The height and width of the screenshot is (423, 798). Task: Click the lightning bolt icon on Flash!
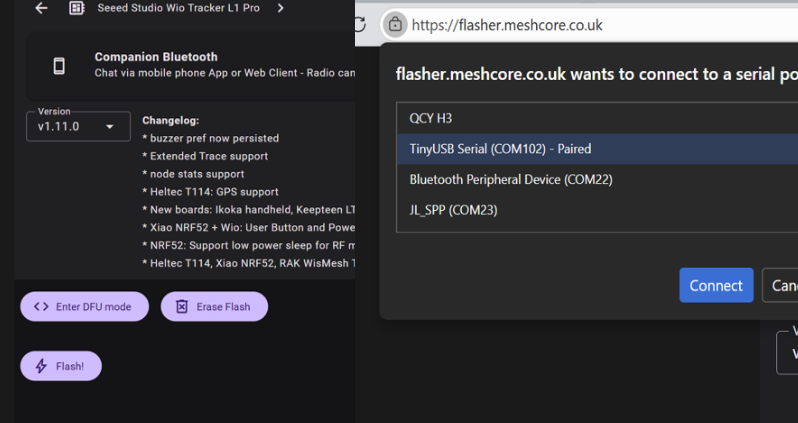(41, 366)
